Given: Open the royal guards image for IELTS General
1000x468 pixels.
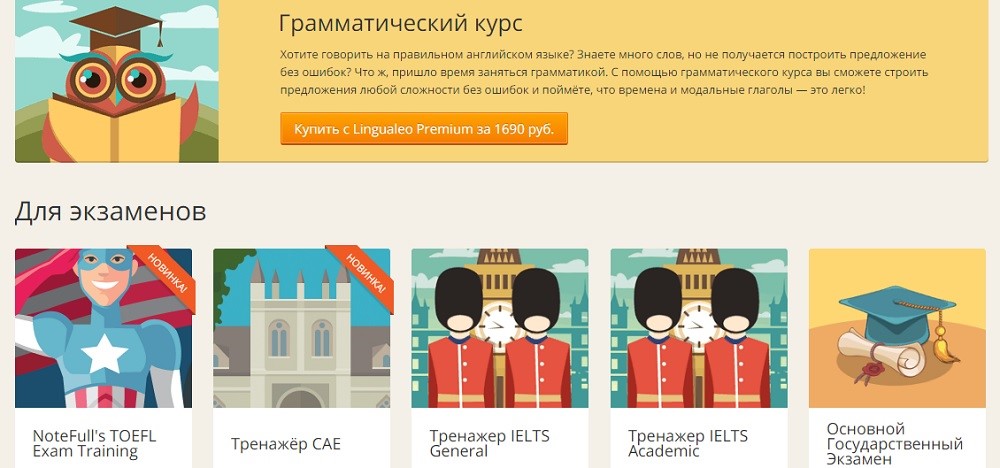Looking at the screenshot, I should (500, 328).
